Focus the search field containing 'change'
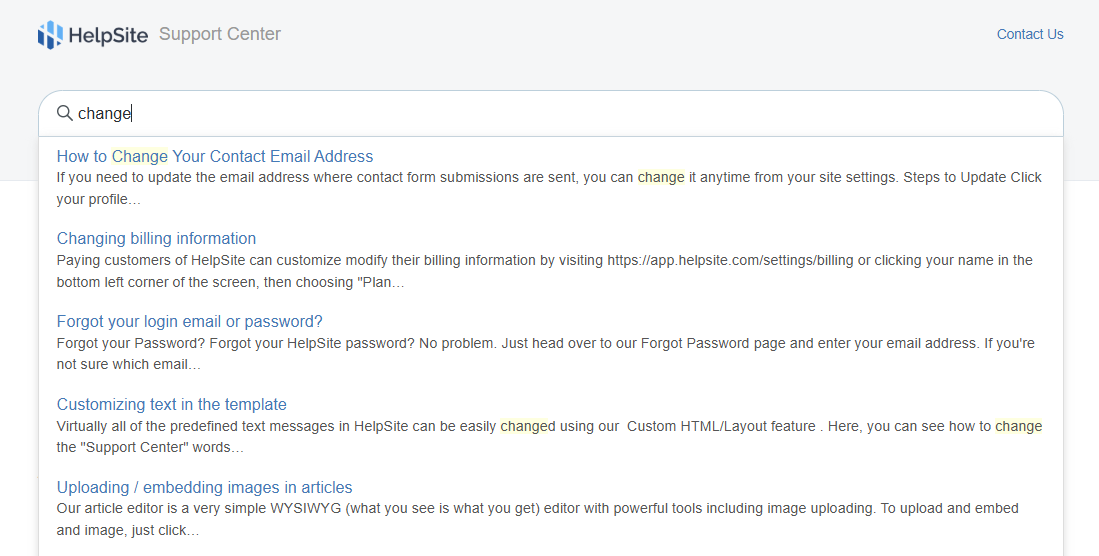Screen dimensions: 1099x556 (x=551, y=114)
